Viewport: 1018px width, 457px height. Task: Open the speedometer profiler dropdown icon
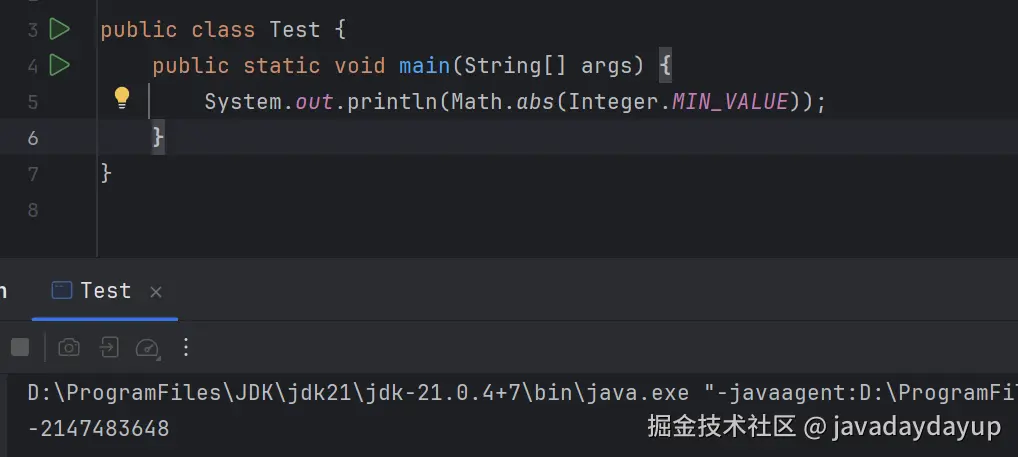click(x=147, y=348)
